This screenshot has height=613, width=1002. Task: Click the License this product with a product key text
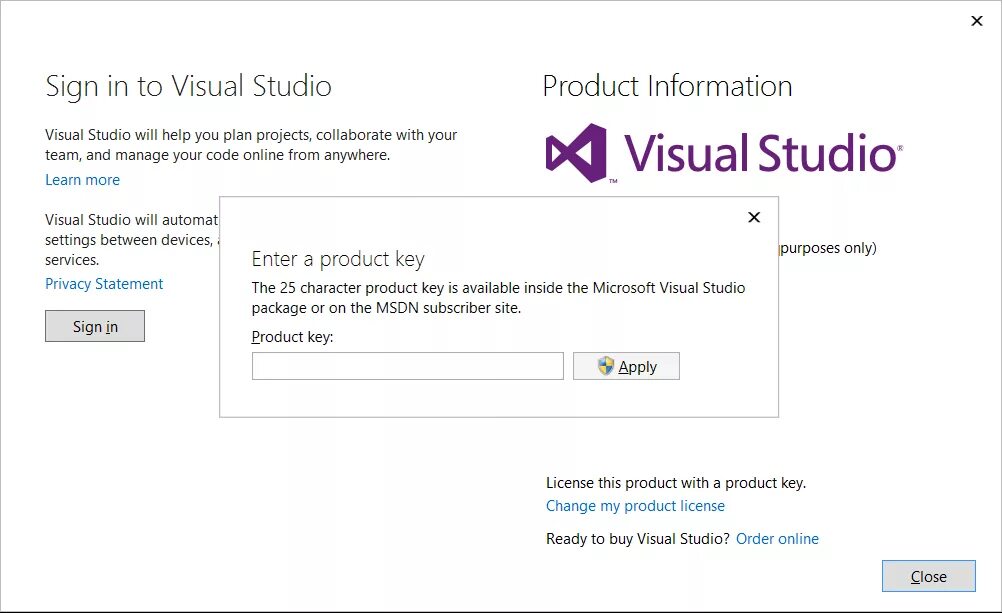click(675, 483)
